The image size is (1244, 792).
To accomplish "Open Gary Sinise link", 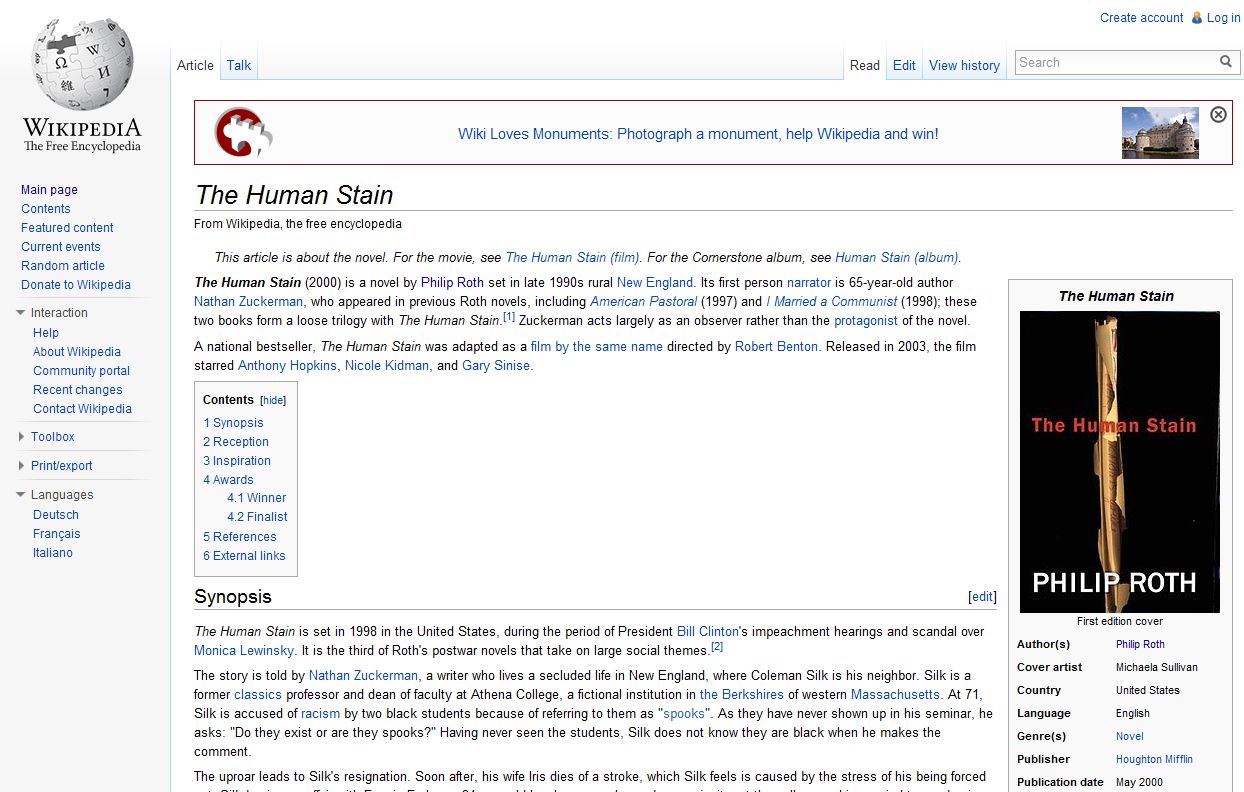I will coord(496,366).
